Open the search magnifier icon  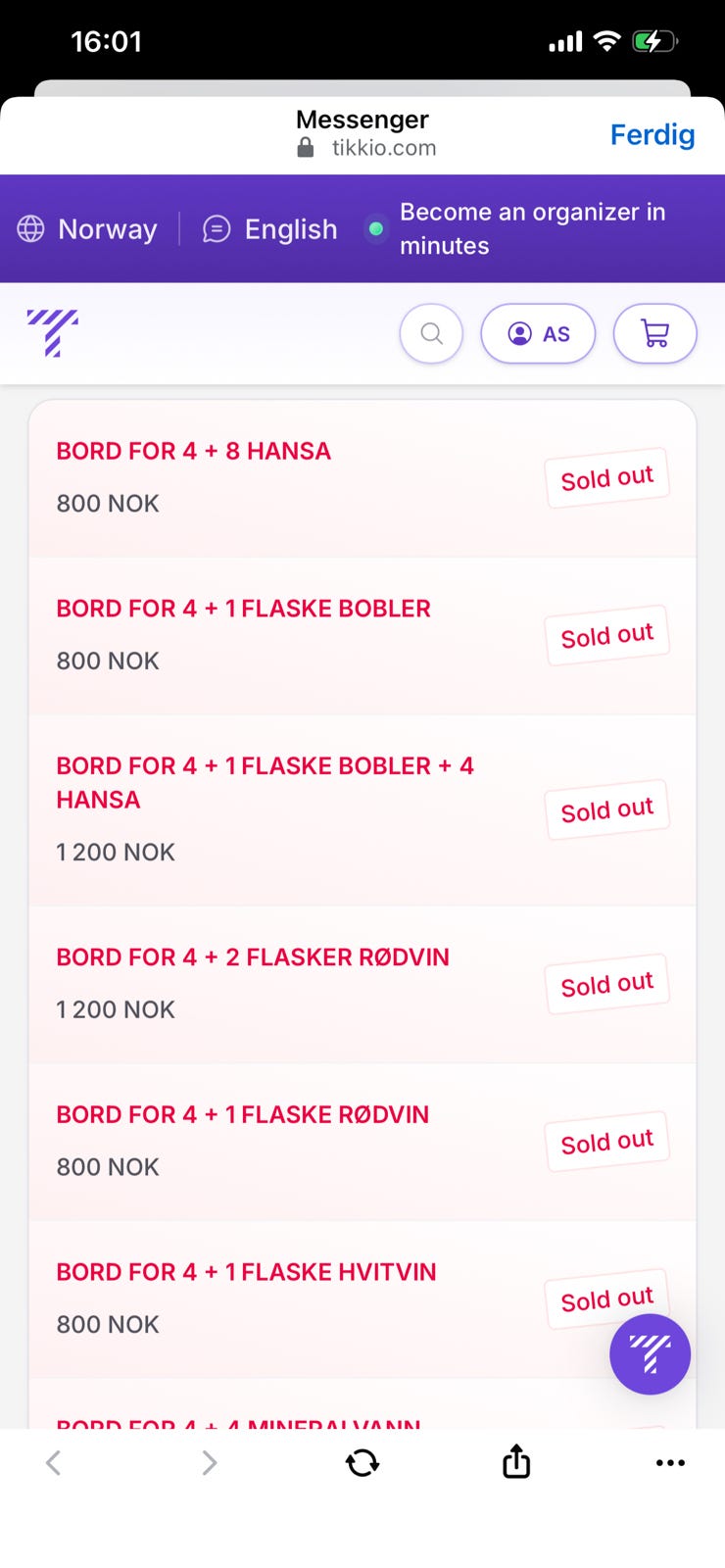point(431,333)
